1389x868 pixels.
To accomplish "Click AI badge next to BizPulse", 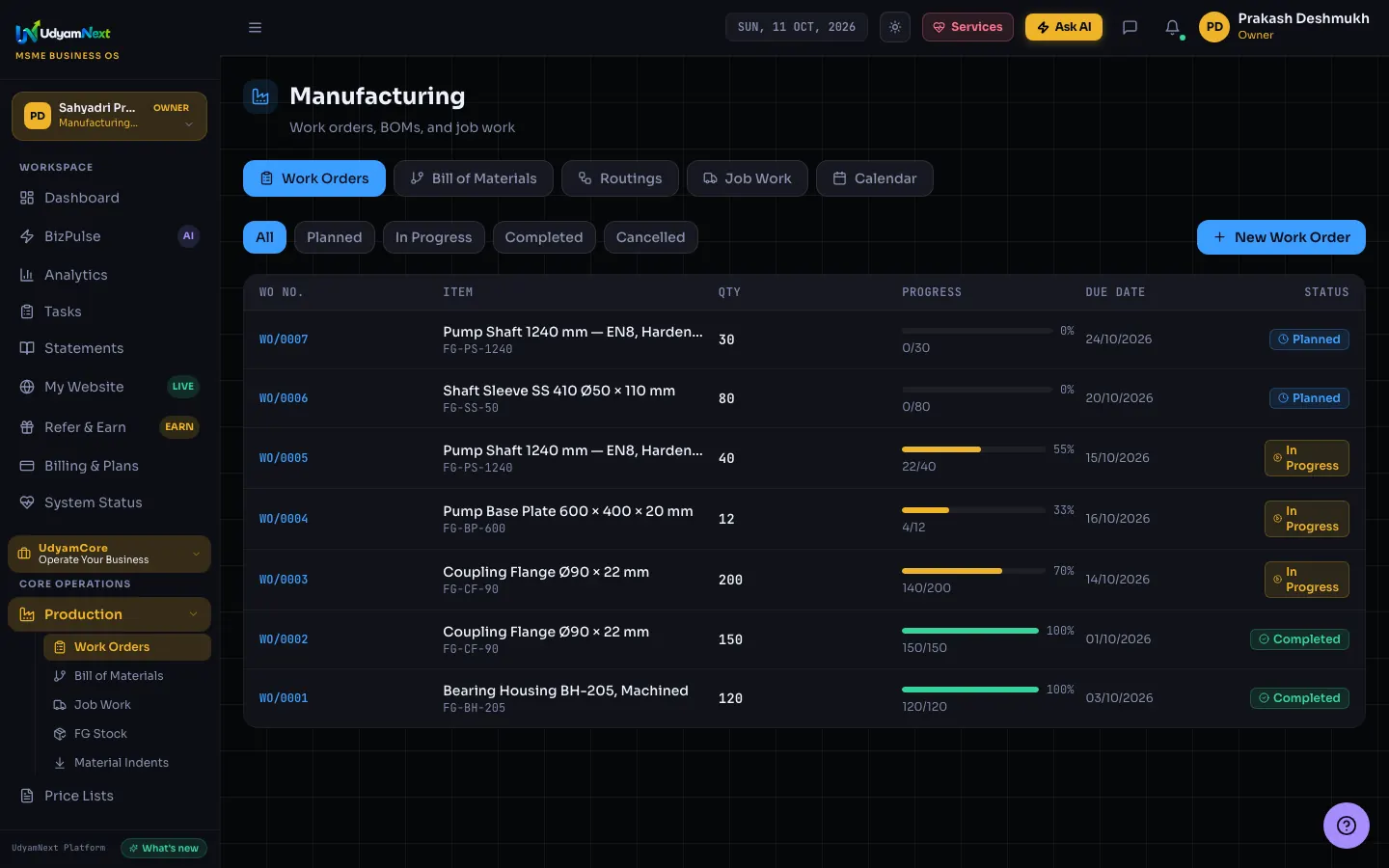I will pos(188,236).
